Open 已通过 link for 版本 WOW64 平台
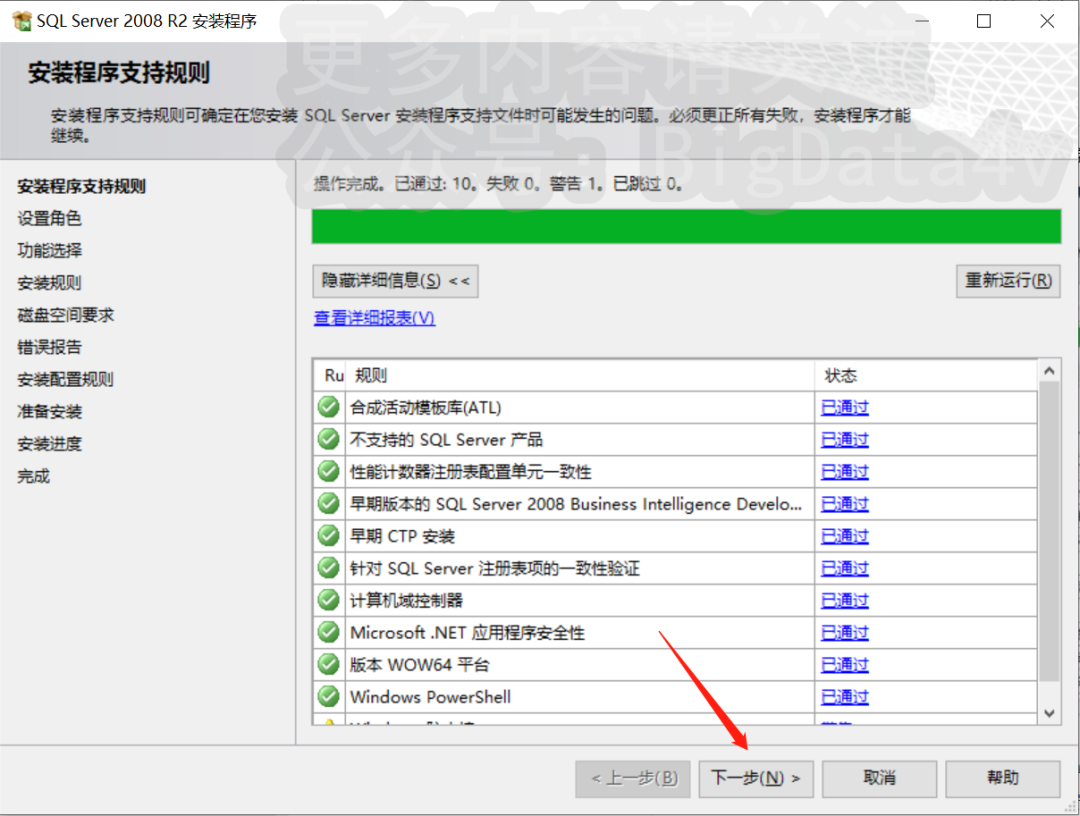The image size is (1080, 816). pyautogui.click(x=844, y=665)
